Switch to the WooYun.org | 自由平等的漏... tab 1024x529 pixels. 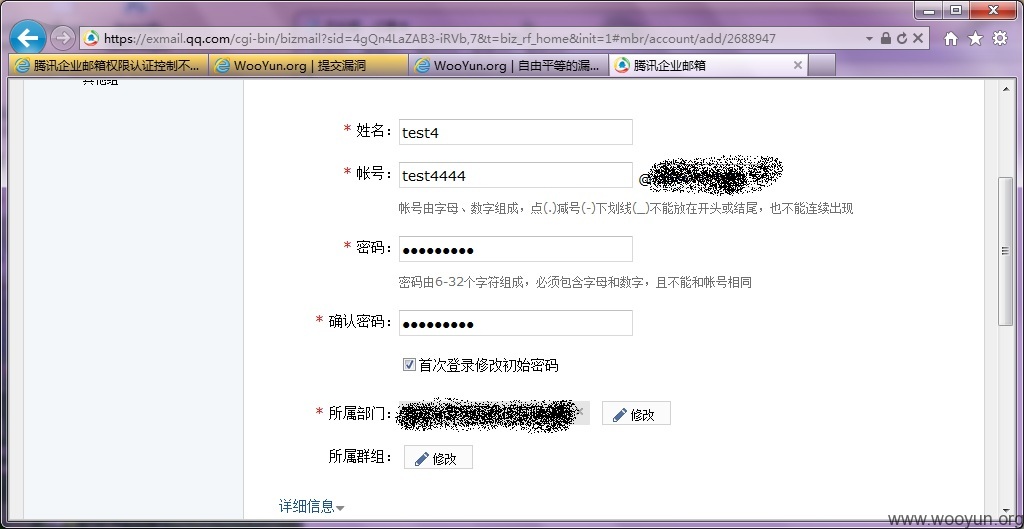pos(509,65)
